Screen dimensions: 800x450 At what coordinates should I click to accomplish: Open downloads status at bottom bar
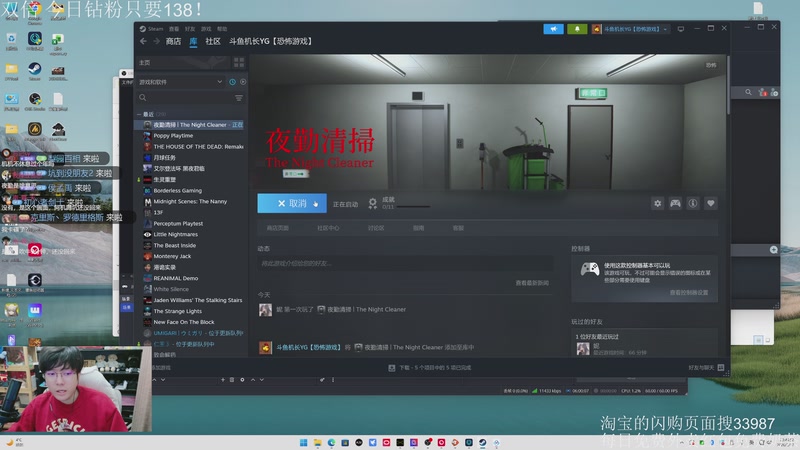coord(430,367)
